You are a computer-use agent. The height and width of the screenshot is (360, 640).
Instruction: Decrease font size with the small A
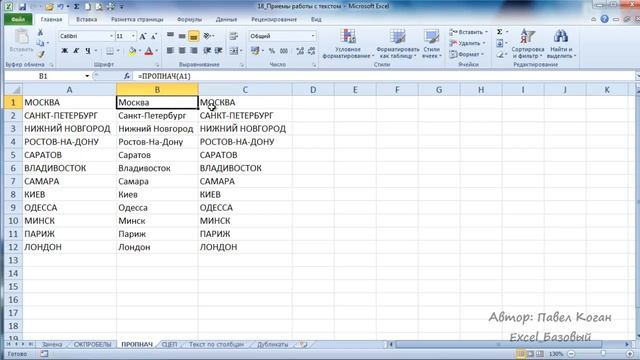(154, 36)
